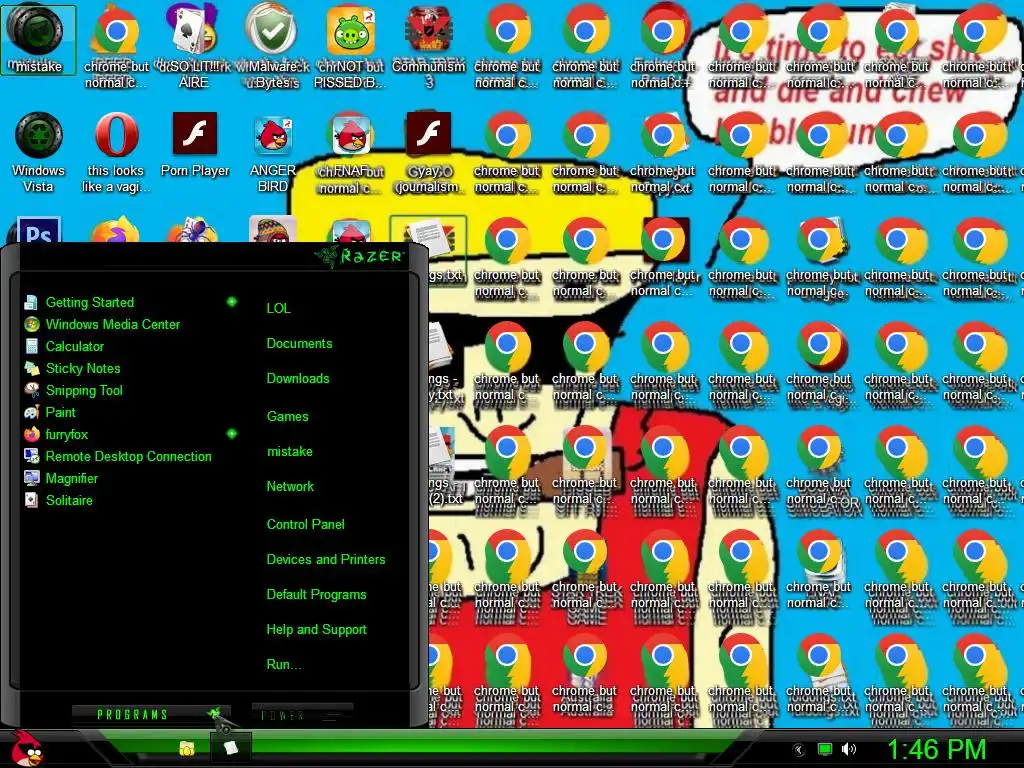The image size is (1024, 768).
Task: Click the Calculator icon in start menu
Action: point(31,347)
